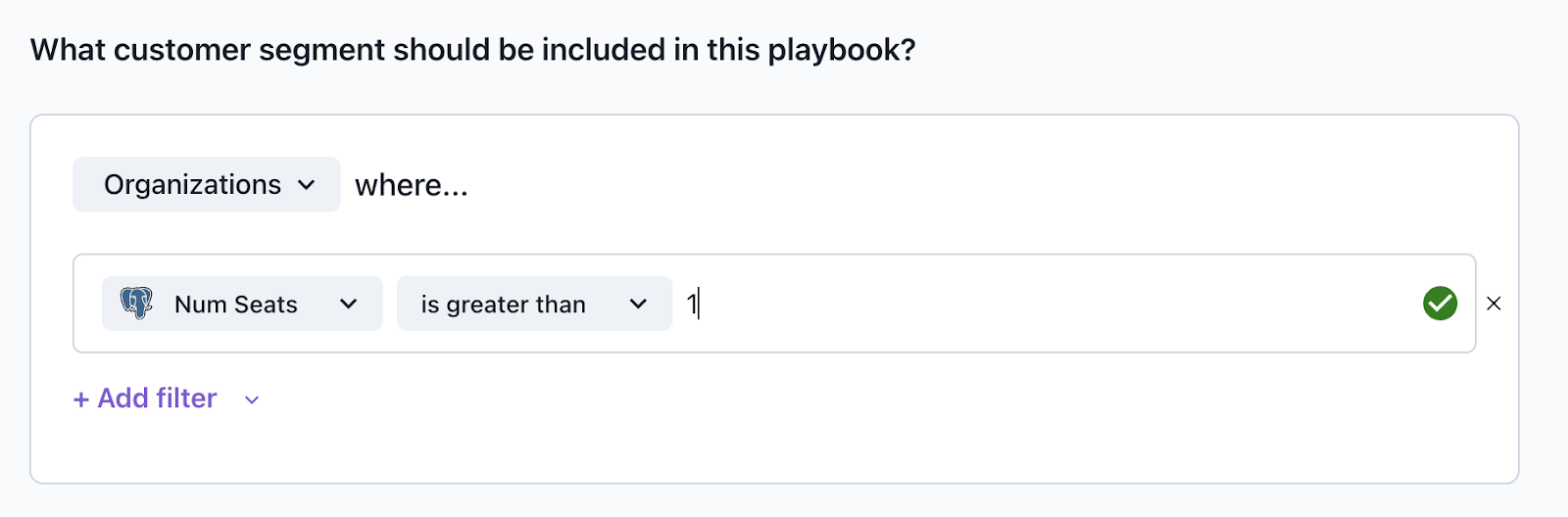Image resolution: width=1568 pixels, height=517 pixels.
Task: Click the green checkmark validation icon
Action: coord(1440,304)
